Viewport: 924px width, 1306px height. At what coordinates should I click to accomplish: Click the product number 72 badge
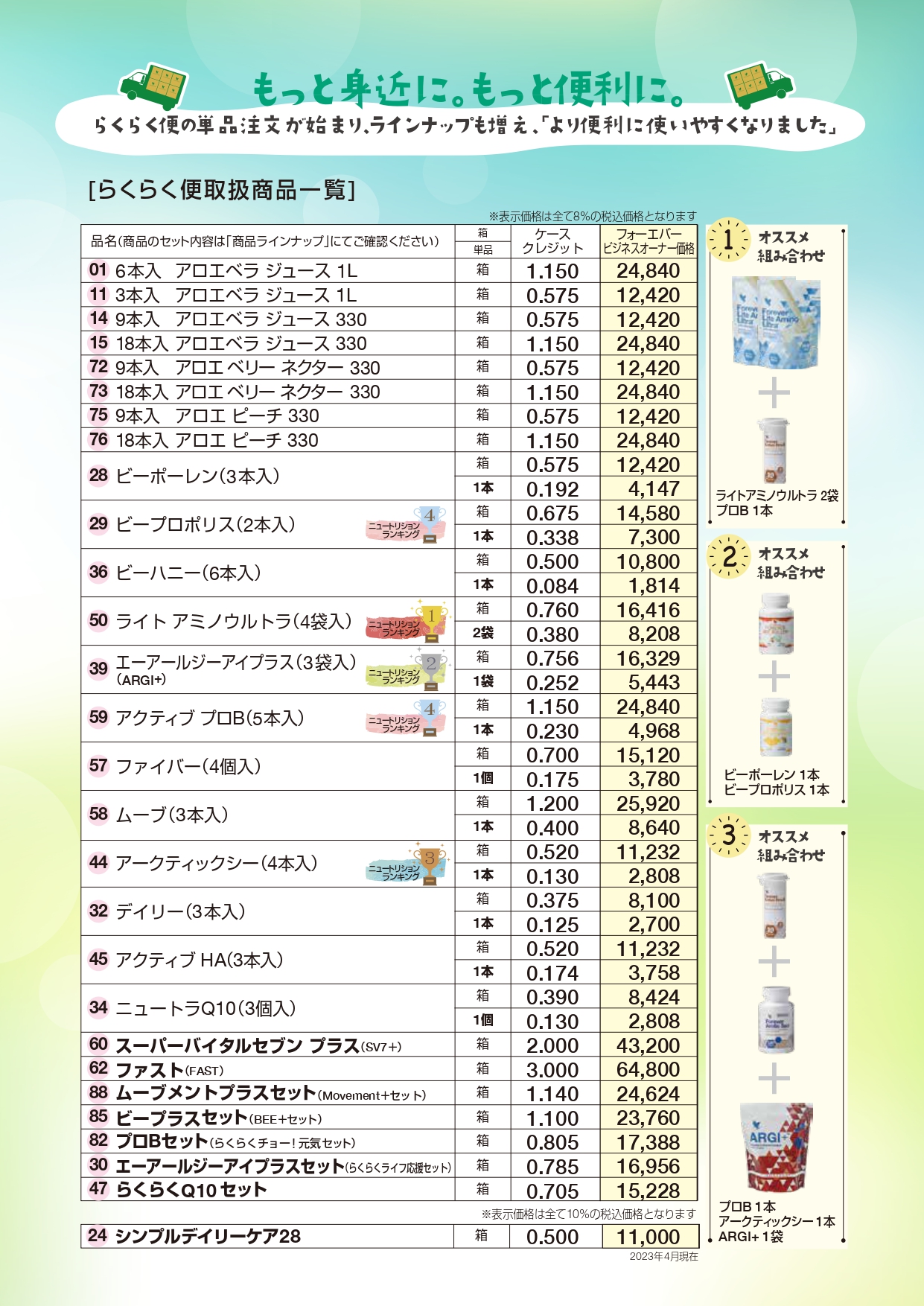[x=98, y=366]
